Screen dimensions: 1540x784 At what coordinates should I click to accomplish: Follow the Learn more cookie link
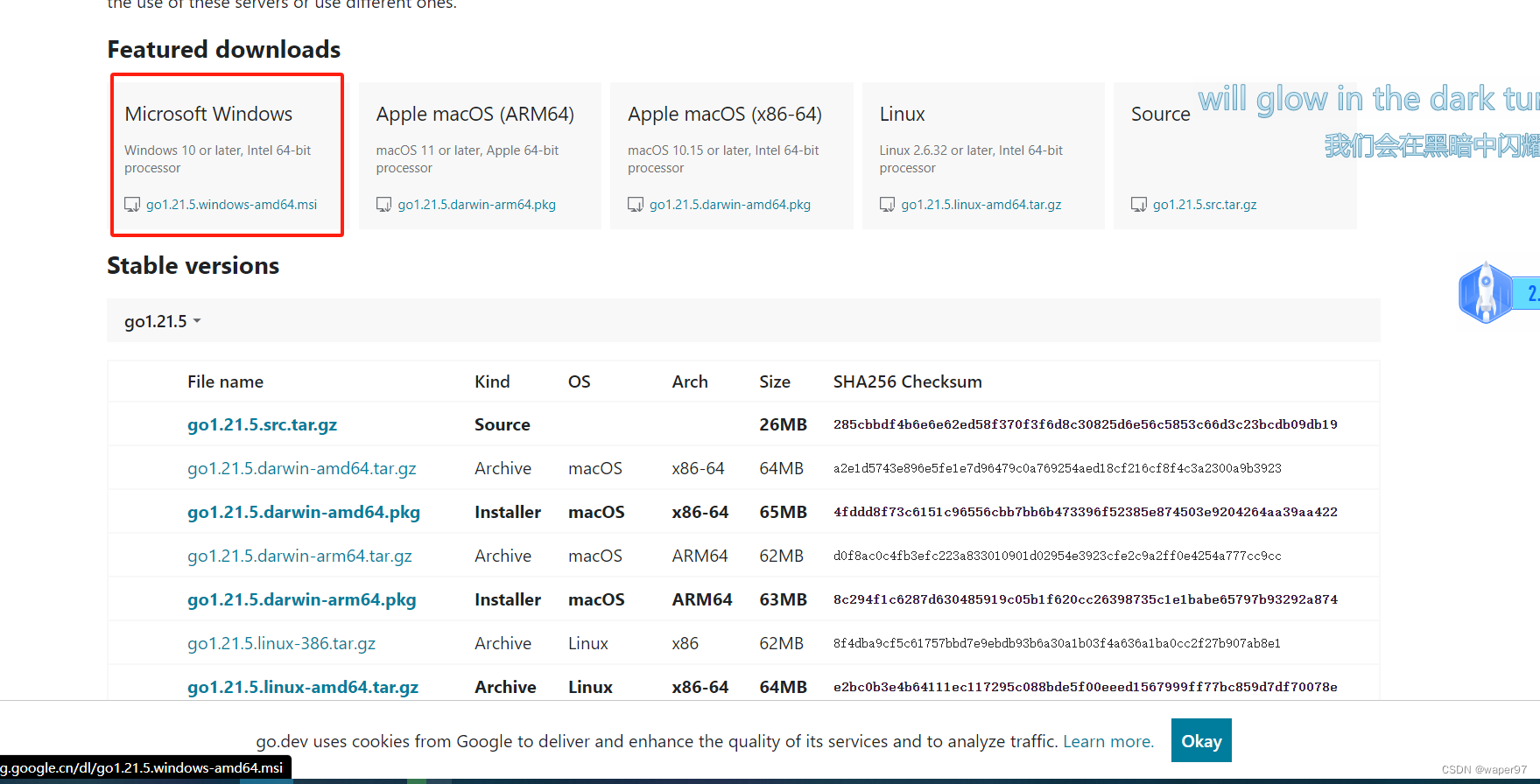point(1108,741)
